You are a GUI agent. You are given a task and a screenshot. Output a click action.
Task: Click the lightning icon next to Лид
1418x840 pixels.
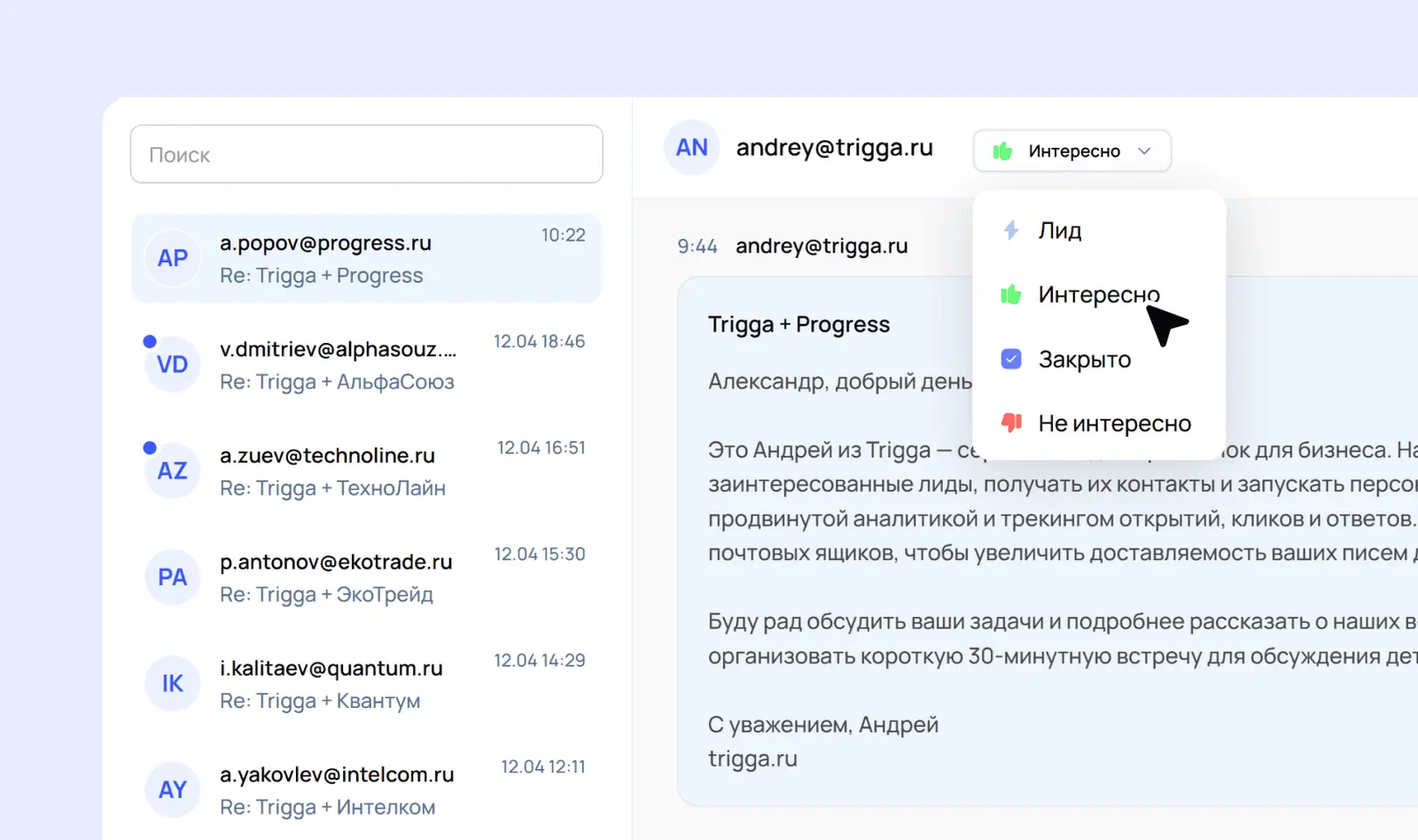[1010, 229]
